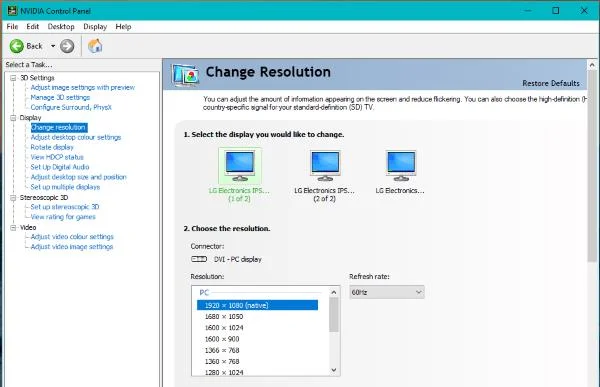This screenshot has width=600, height=387.
Task: Select 1366 × 768 resolution
Action: pos(222,350)
